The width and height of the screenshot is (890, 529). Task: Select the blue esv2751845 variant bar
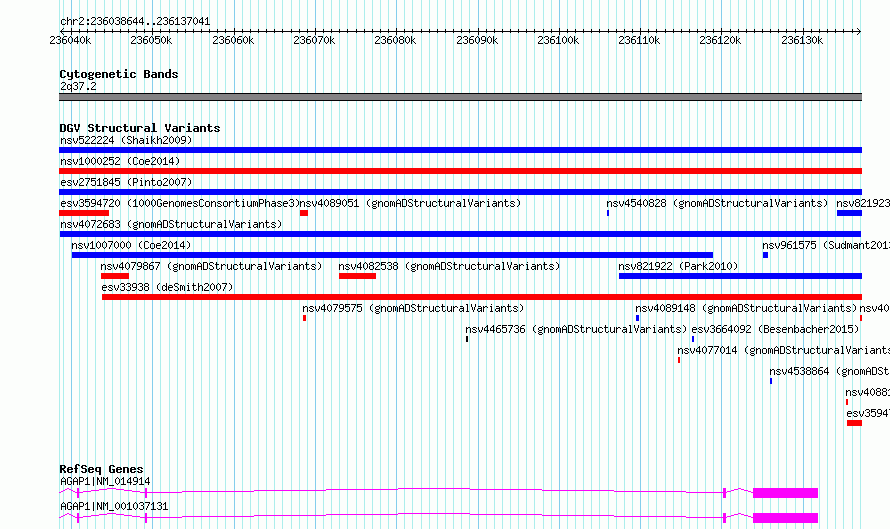point(460,192)
